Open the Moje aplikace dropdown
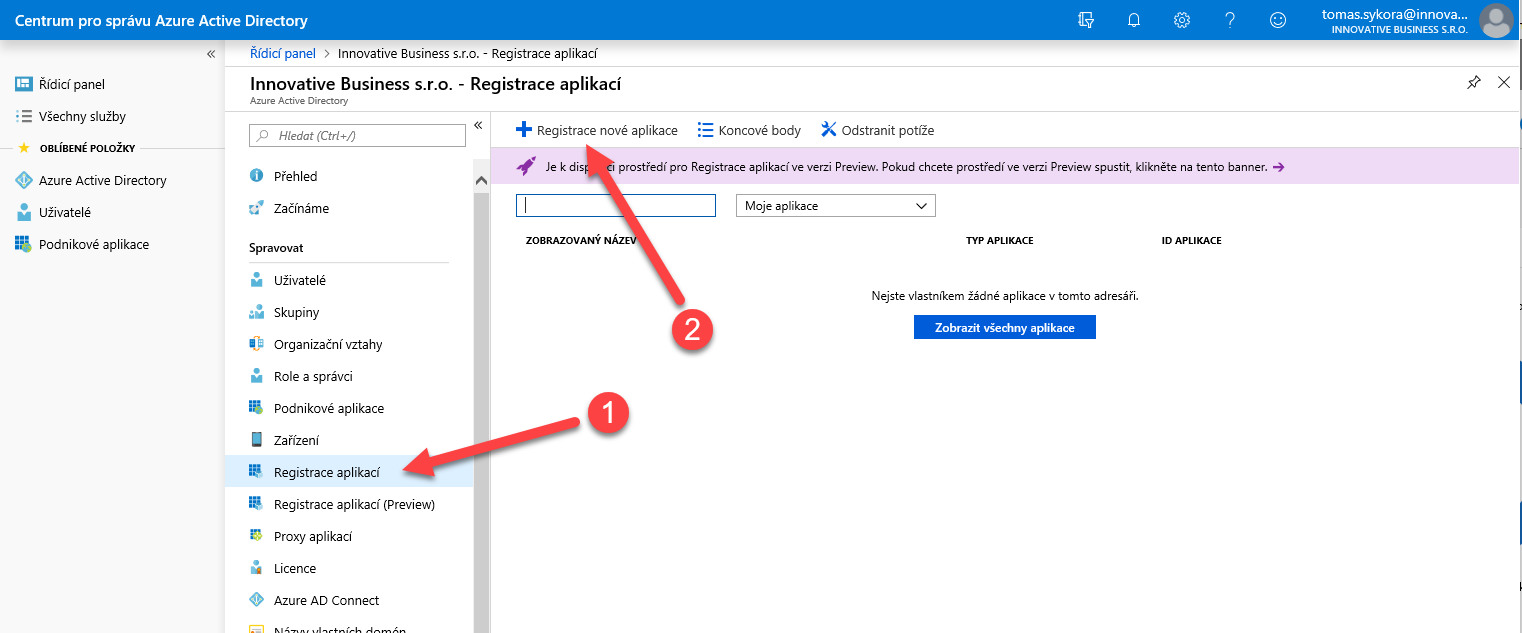The width and height of the screenshot is (1522, 633). pyautogui.click(x=835, y=205)
